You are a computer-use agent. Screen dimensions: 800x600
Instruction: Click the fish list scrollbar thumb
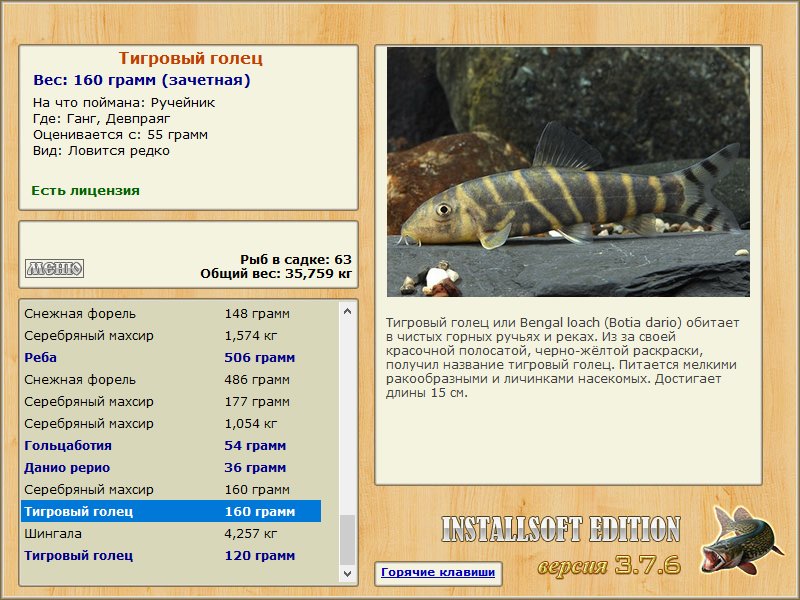click(x=347, y=540)
